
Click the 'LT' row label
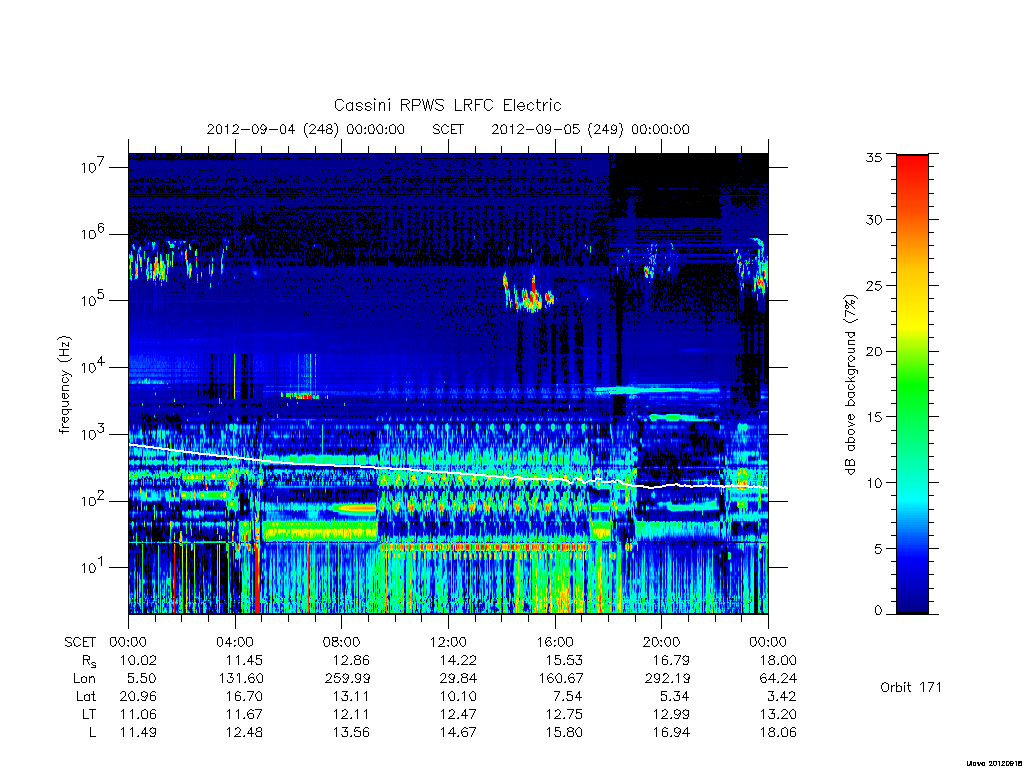[89, 714]
